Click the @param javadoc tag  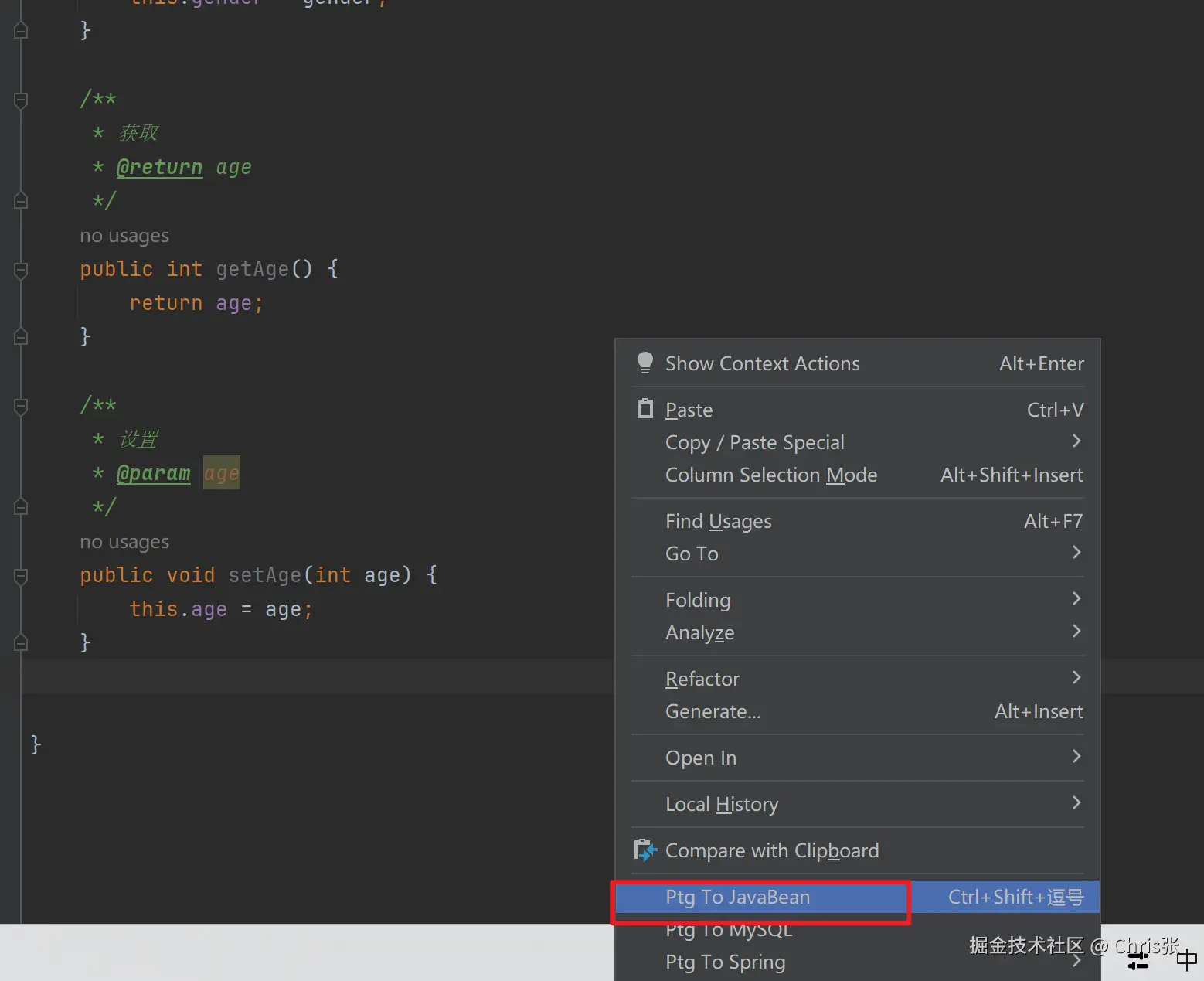[153, 473]
